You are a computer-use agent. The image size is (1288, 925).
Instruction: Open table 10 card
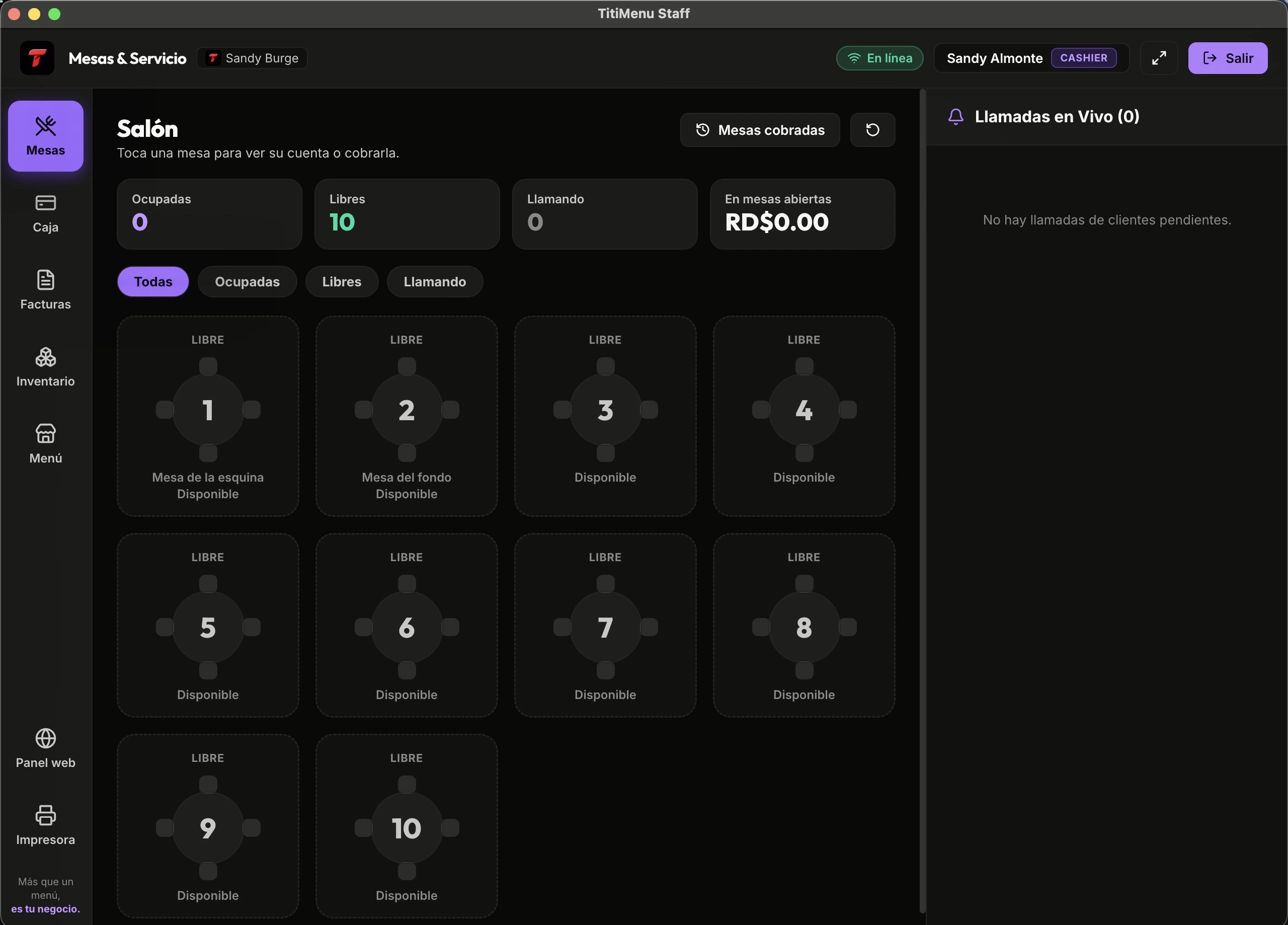(407, 826)
